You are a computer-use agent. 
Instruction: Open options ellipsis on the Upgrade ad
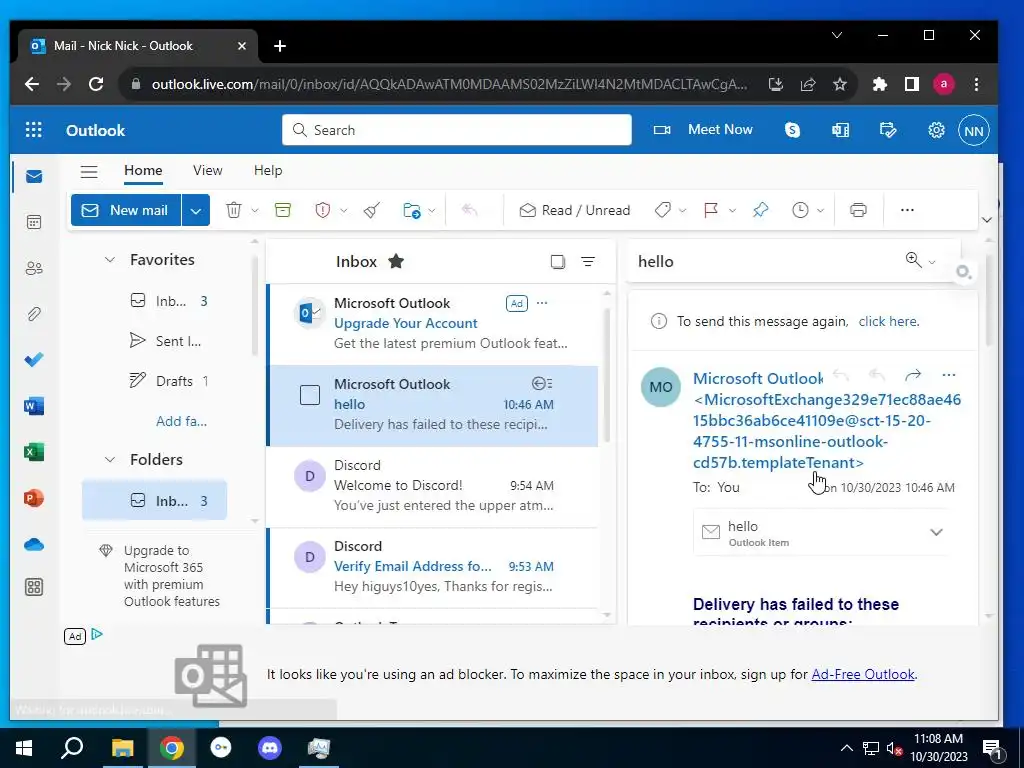pos(542,303)
